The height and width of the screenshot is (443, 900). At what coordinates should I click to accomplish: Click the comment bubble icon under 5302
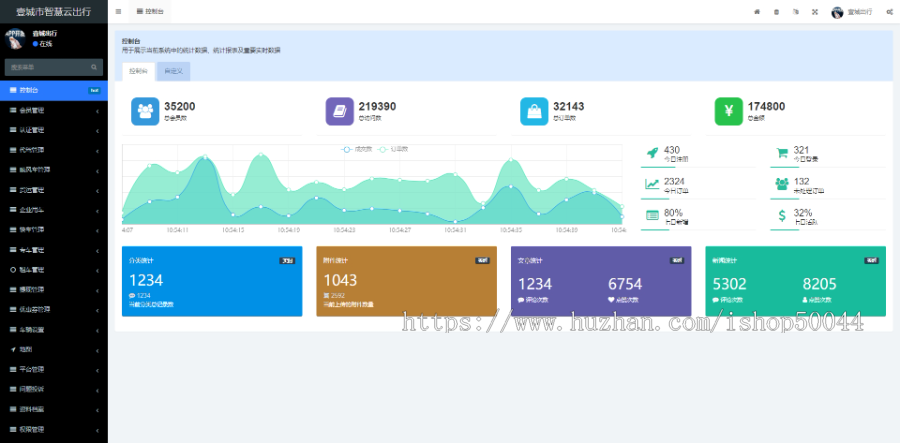coord(715,300)
